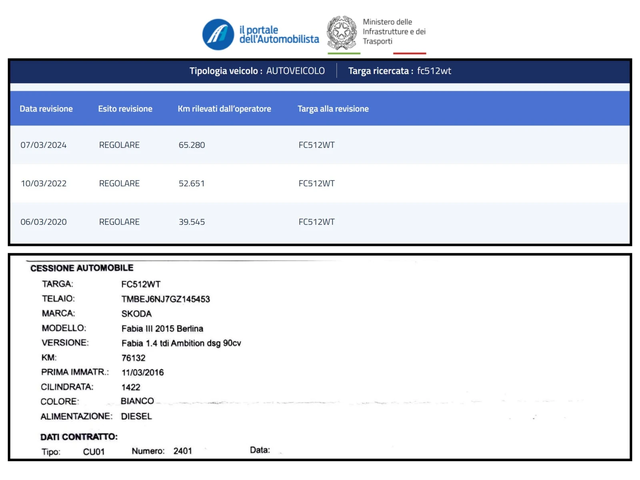Click the 'Targa alla revisione' column header
Image resolution: width=640 pixels, height=480 pixels.
point(333,109)
